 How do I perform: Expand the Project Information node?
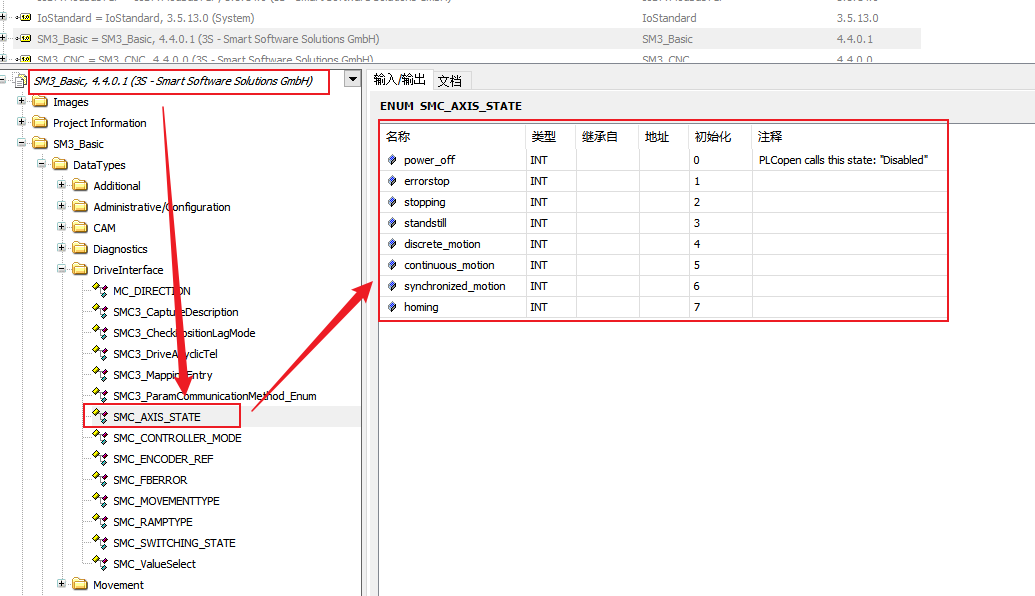(x=22, y=123)
